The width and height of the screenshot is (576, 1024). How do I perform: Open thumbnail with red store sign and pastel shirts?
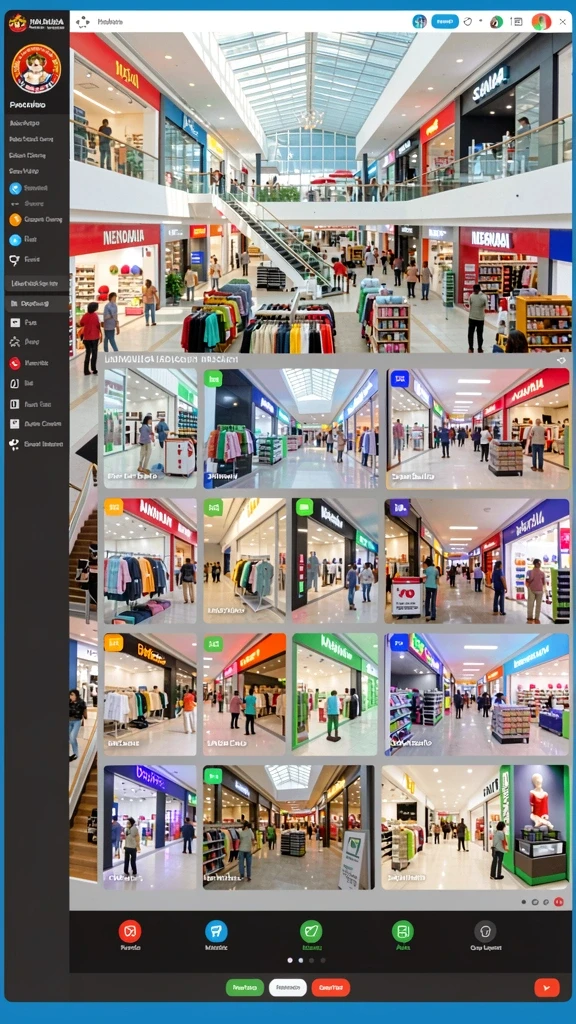point(150,560)
